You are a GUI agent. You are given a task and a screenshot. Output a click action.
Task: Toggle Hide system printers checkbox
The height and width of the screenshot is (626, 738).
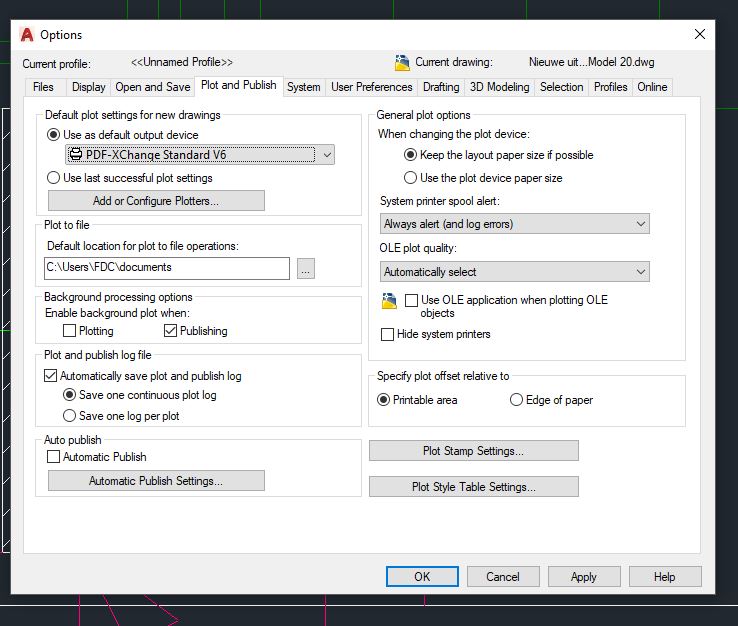click(387, 334)
